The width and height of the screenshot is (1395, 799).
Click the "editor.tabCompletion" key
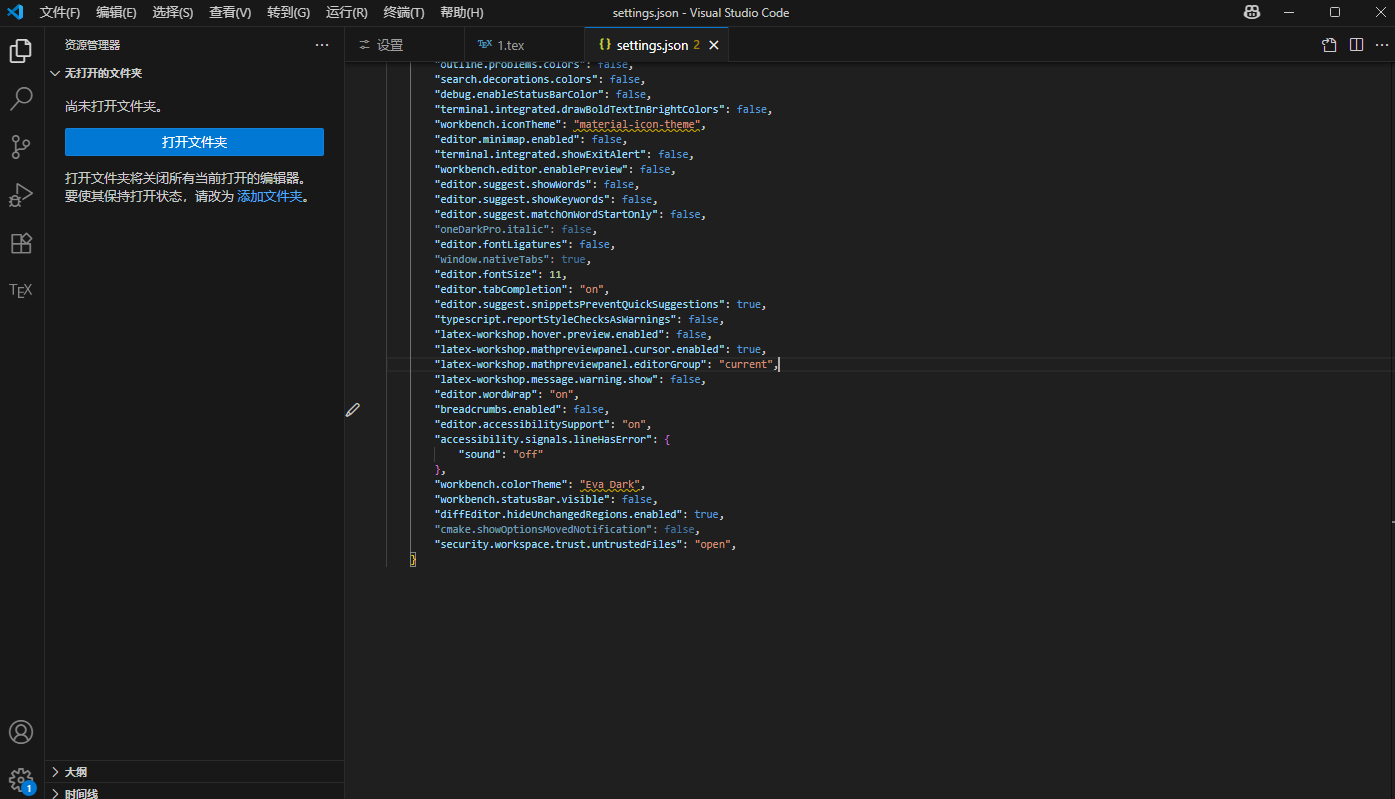tap(503, 290)
